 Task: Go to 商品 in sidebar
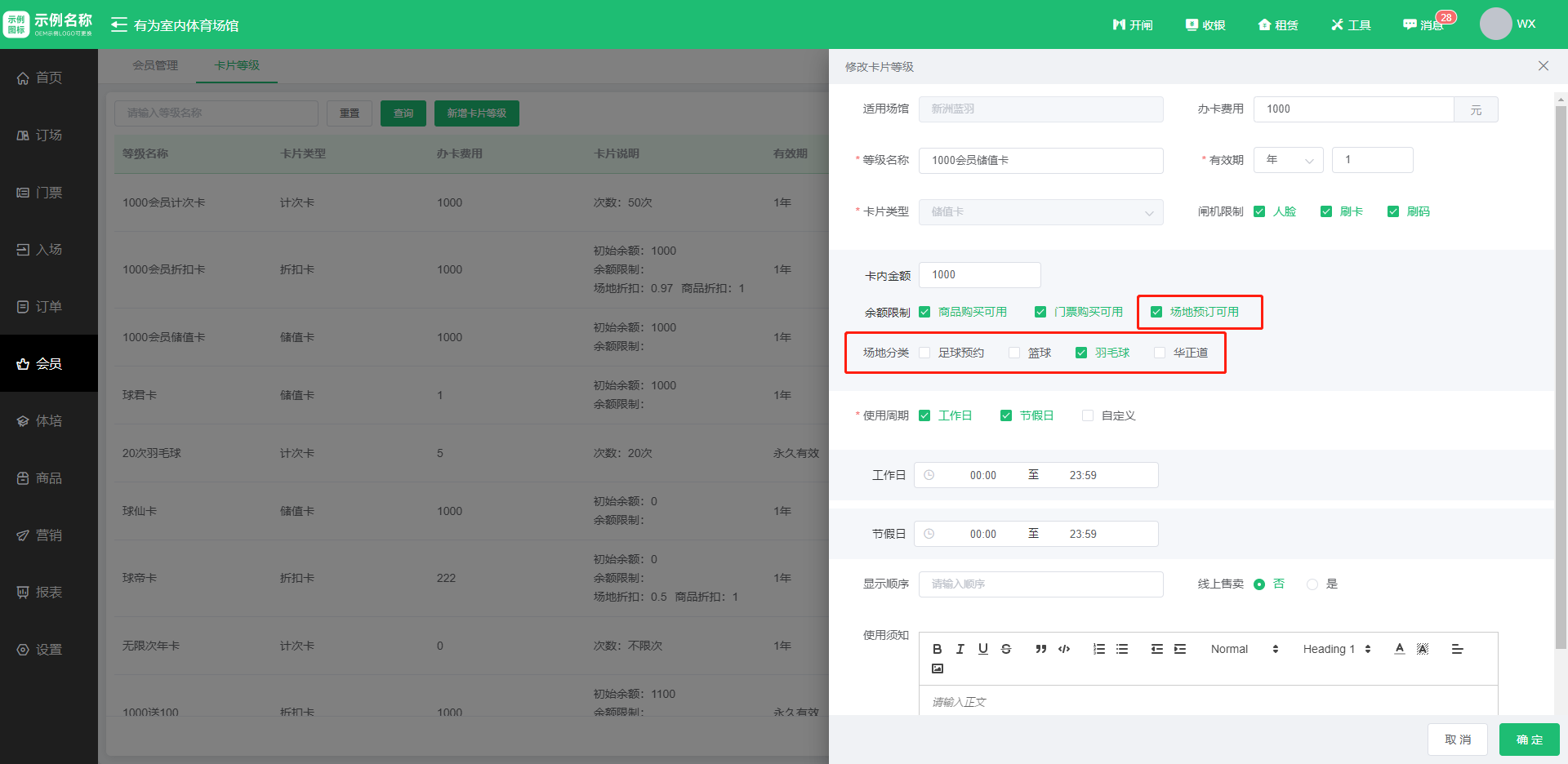pos(49,477)
